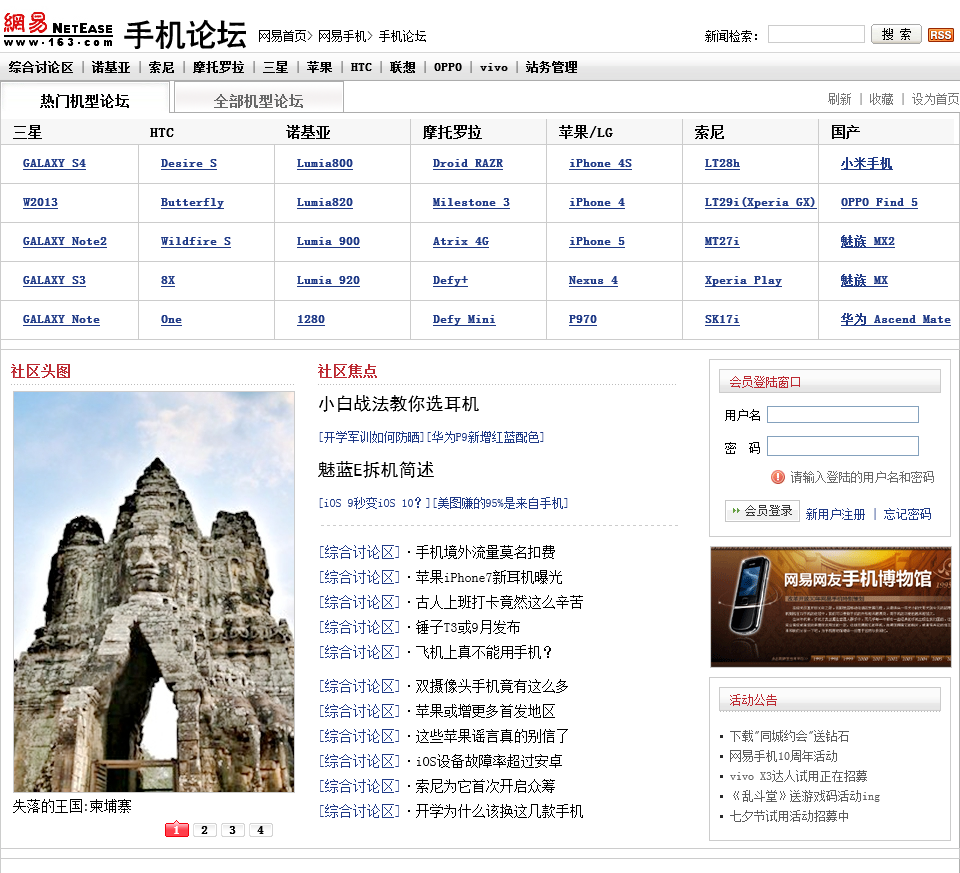Open the 联想 nav menu item
The width and height of the screenshot is (960, 873).
click(402, 67)
